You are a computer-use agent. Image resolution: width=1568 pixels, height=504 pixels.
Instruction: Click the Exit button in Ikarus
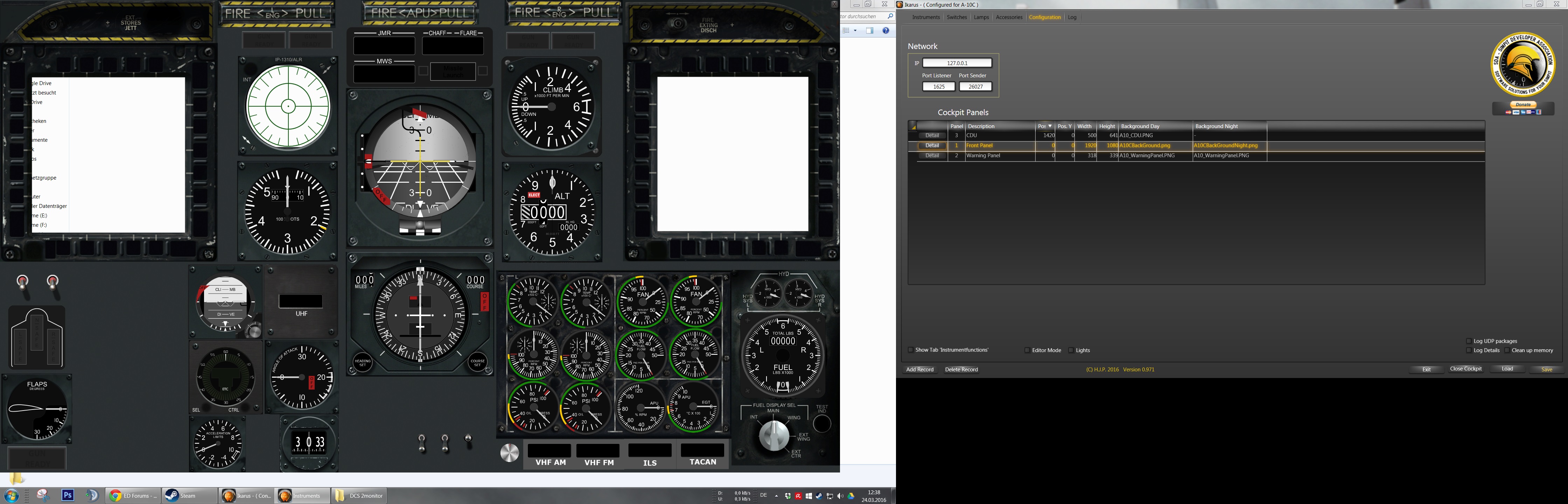[1426, 370]
